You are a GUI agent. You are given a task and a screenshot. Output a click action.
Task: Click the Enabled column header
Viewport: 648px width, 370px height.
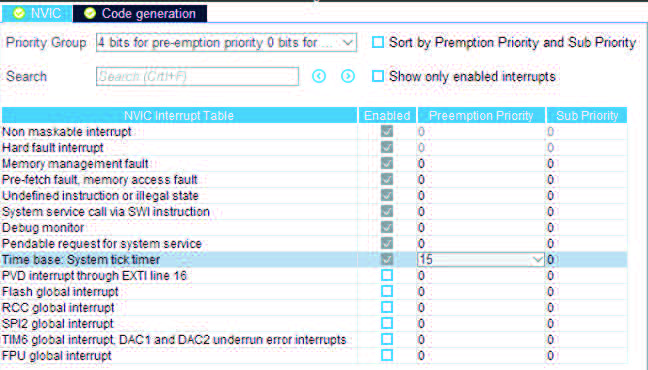click(387, 115)
